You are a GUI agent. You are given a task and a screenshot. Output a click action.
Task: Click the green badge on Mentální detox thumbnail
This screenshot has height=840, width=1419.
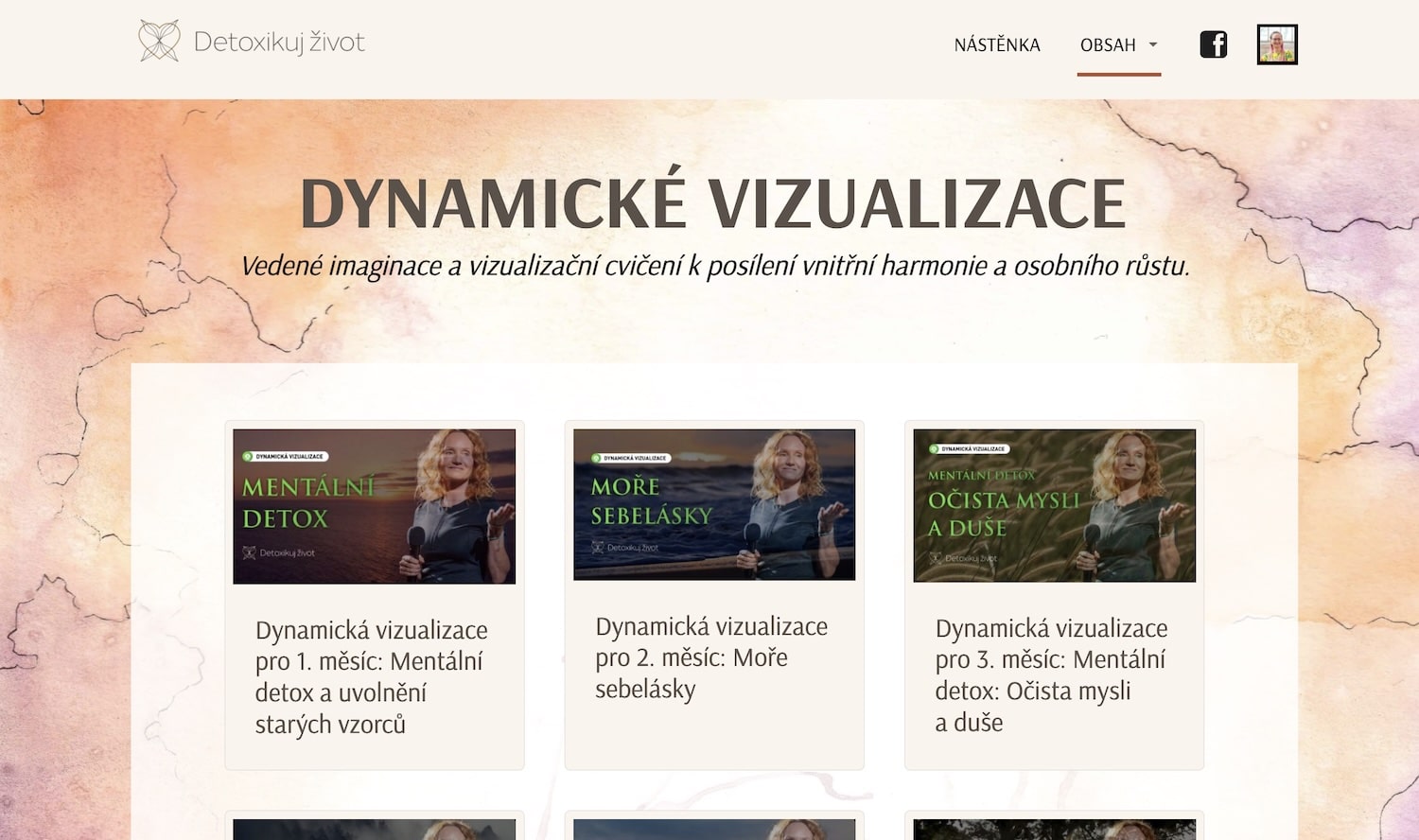click(285, 456)
